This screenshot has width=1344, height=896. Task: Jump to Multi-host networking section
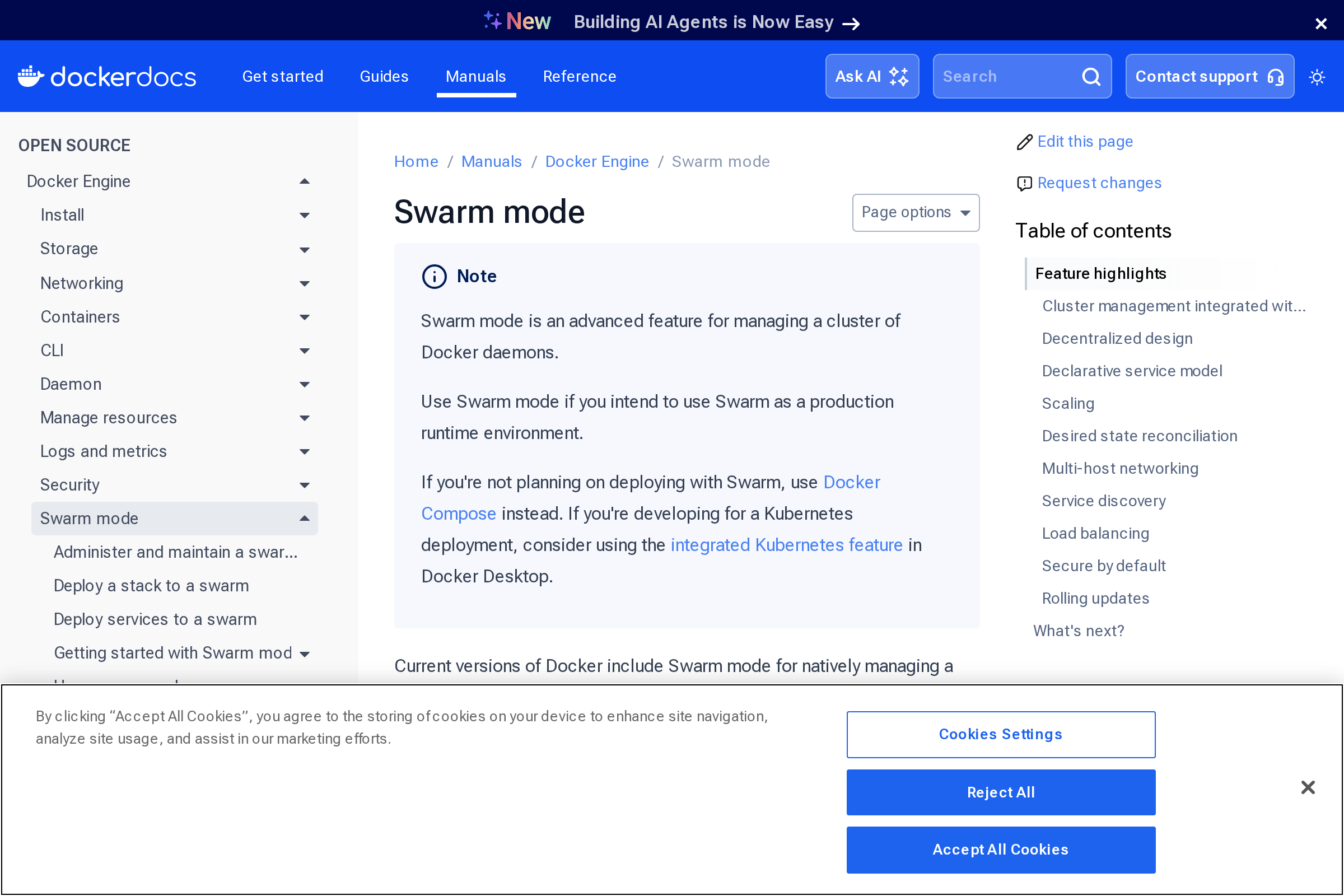(1120, 469)
